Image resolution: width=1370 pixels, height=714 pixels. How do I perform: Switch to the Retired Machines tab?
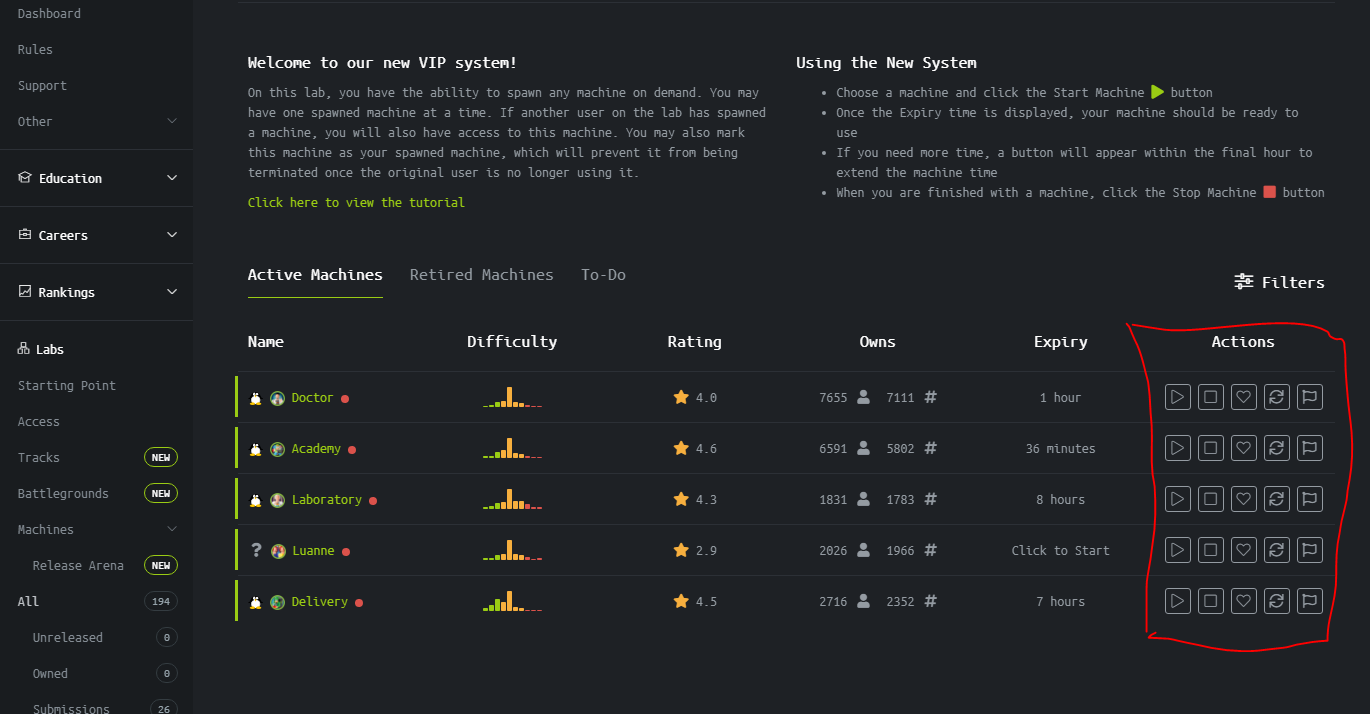[481, 275]
